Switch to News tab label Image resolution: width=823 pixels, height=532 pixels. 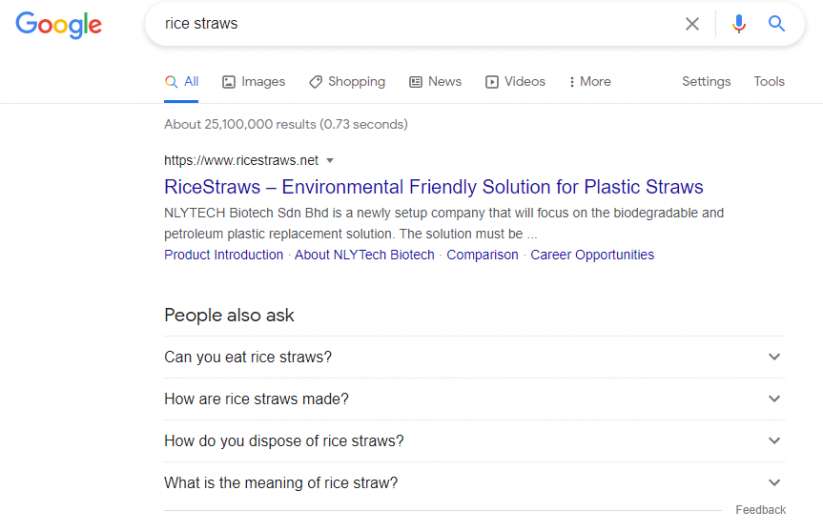445,81
